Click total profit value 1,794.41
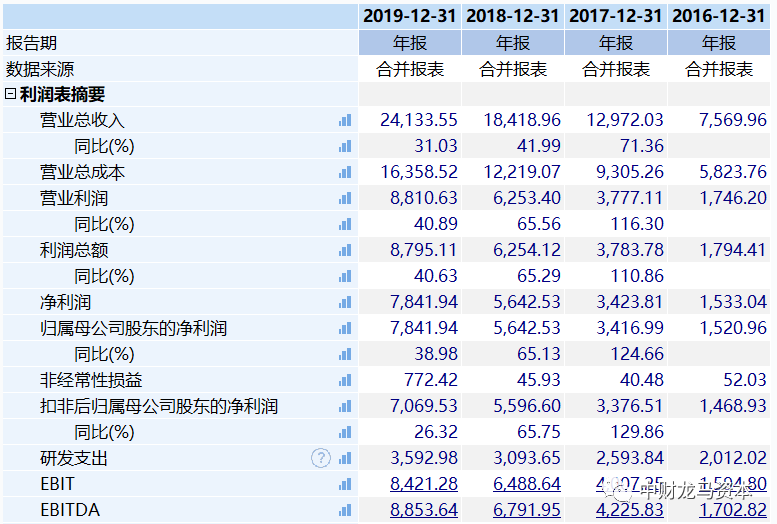Screen dimensions: 777x524 (733, 250)
